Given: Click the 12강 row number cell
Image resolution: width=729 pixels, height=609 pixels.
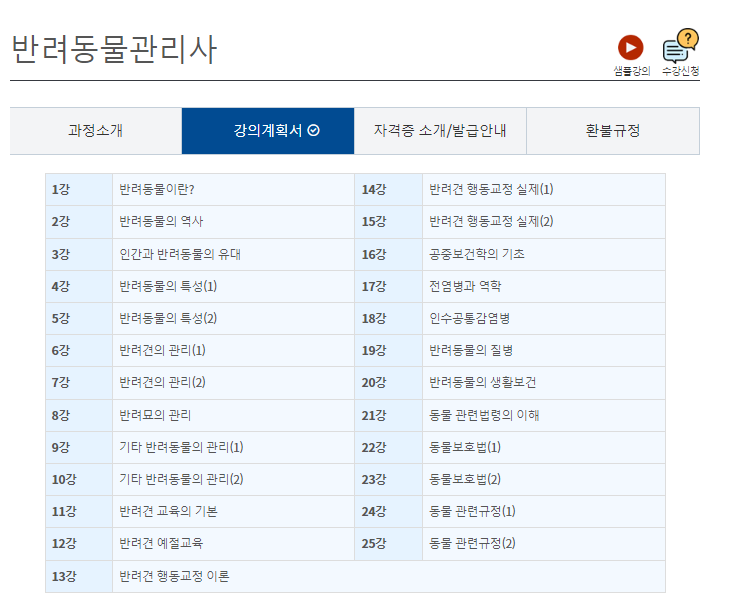Looking at the screenshot, I should (x=64, y=543).
